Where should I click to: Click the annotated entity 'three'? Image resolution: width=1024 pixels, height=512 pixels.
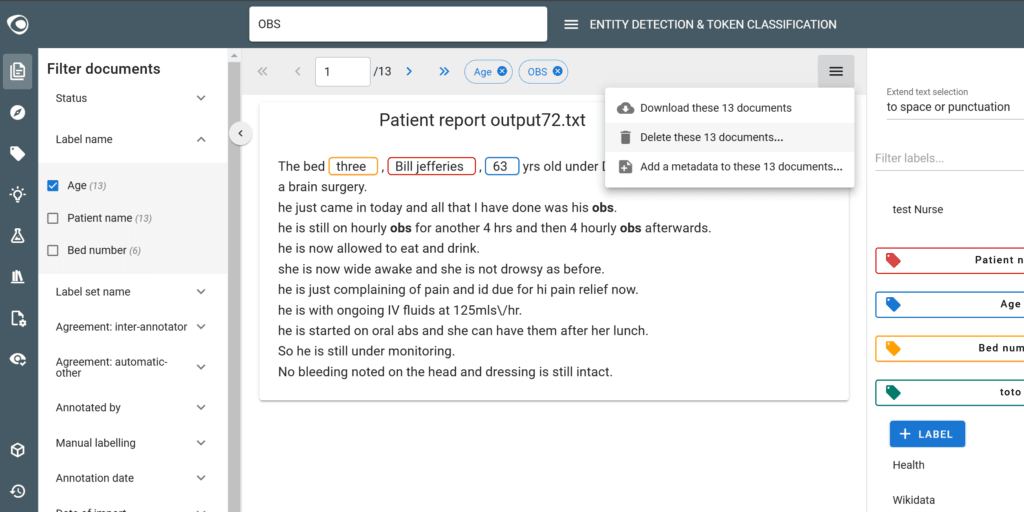pos(353,167)
